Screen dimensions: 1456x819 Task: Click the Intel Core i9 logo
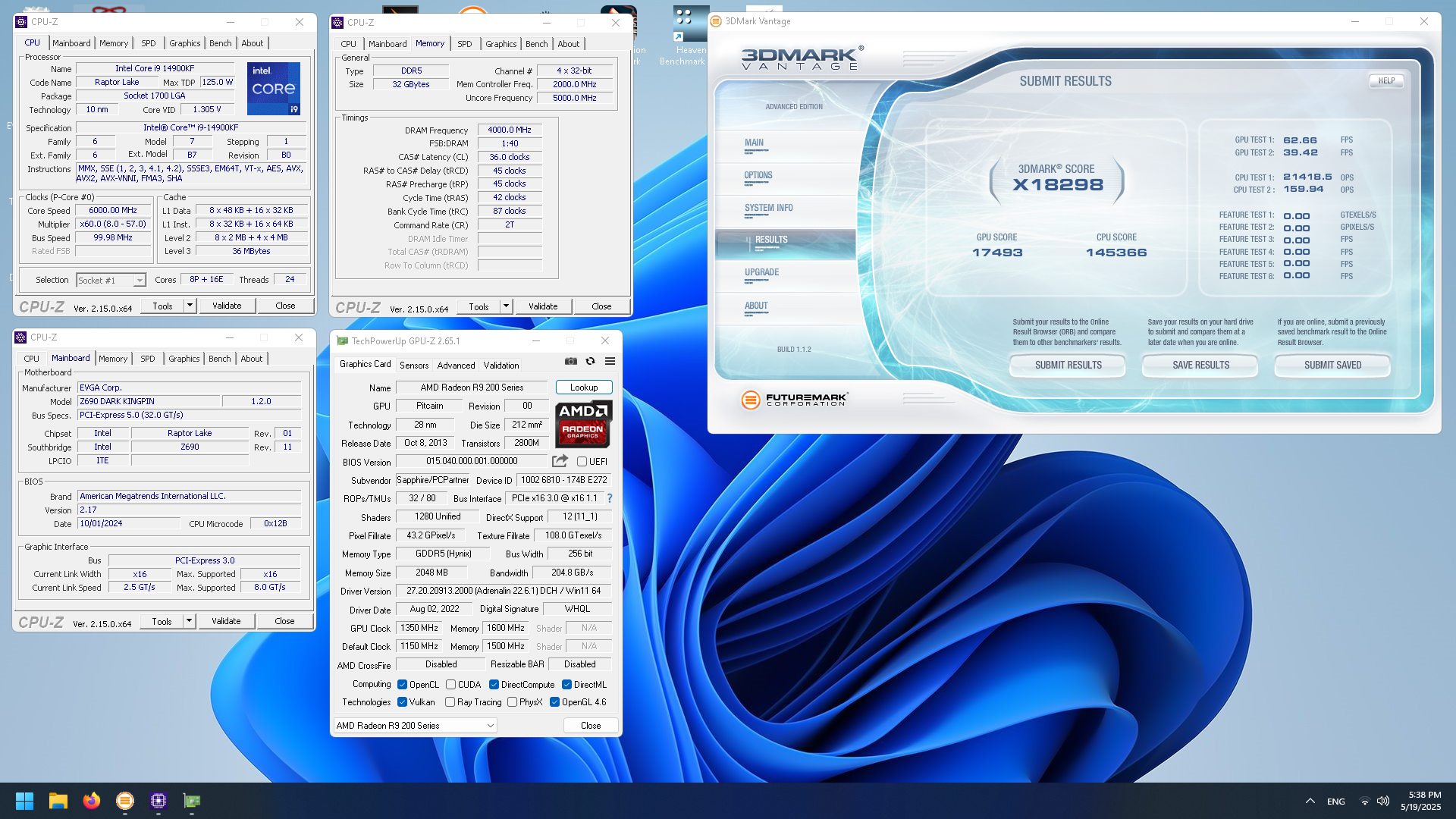point(274,89)
